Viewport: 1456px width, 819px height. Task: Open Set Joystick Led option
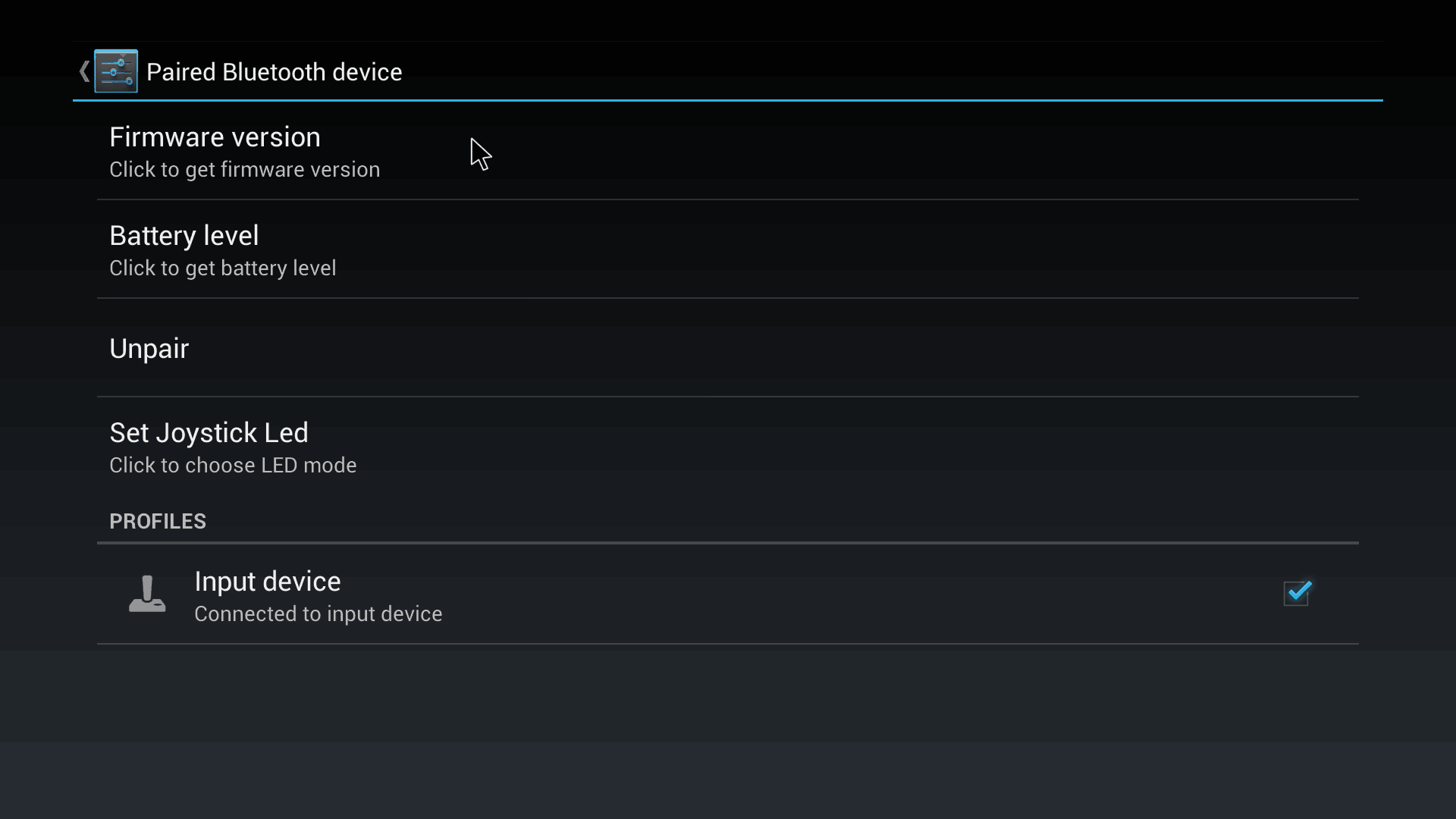pyautogui.click(x=728, y=447)
